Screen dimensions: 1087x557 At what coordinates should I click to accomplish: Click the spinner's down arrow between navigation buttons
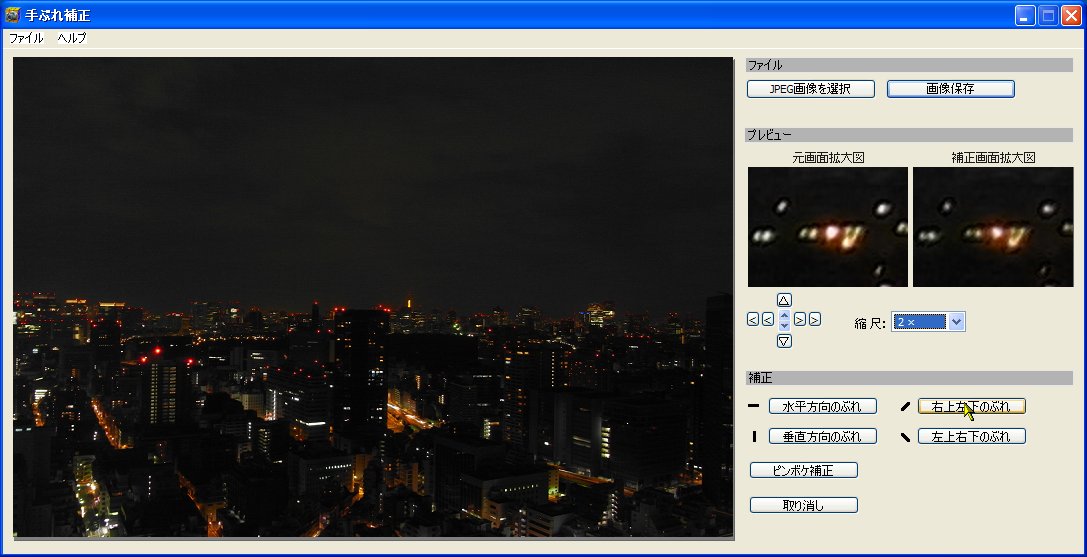click(x=784, y=325)
